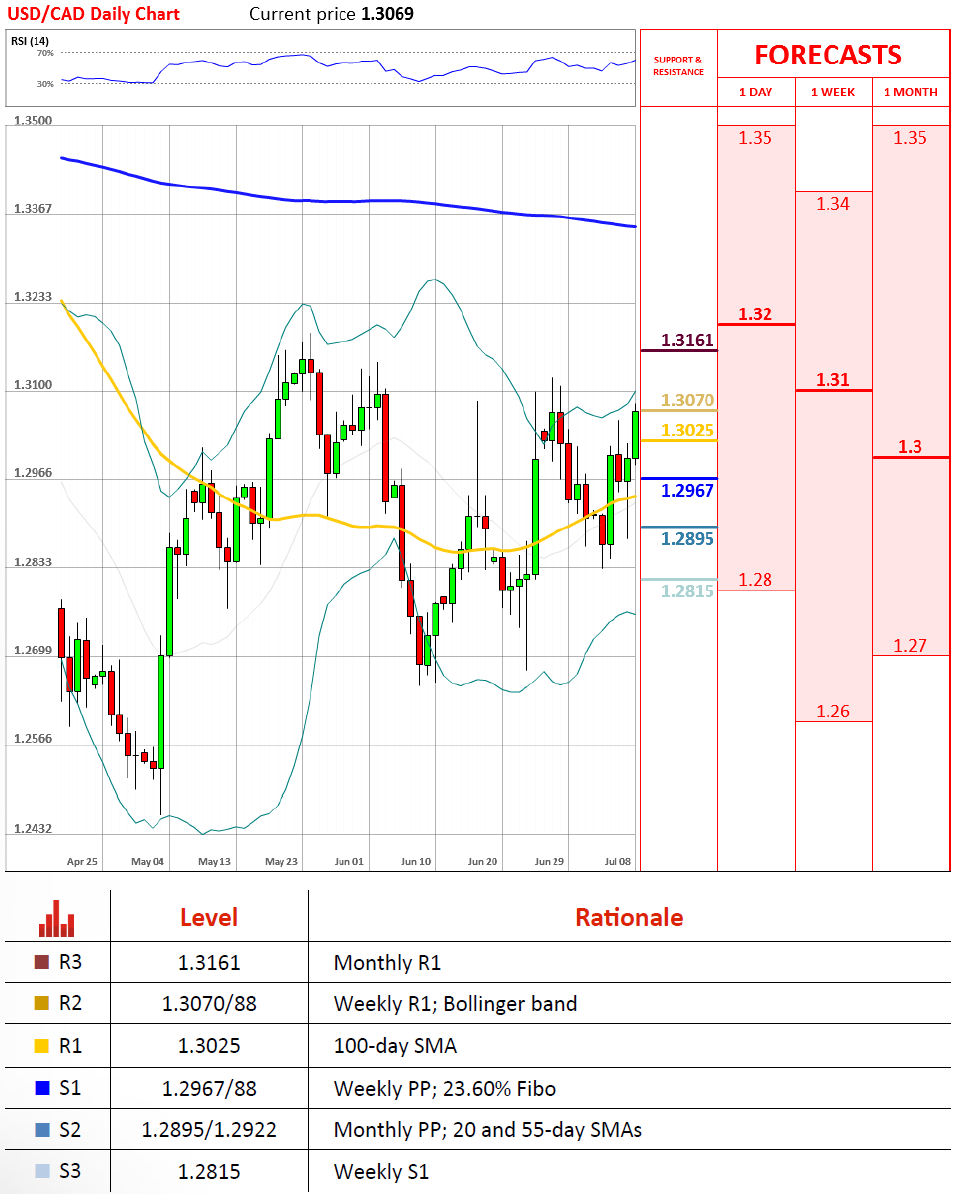Switch to the 1 WEEK forecast column
Screen dimensions: 965x1194
pyautogui.click(x=833, y=92)
